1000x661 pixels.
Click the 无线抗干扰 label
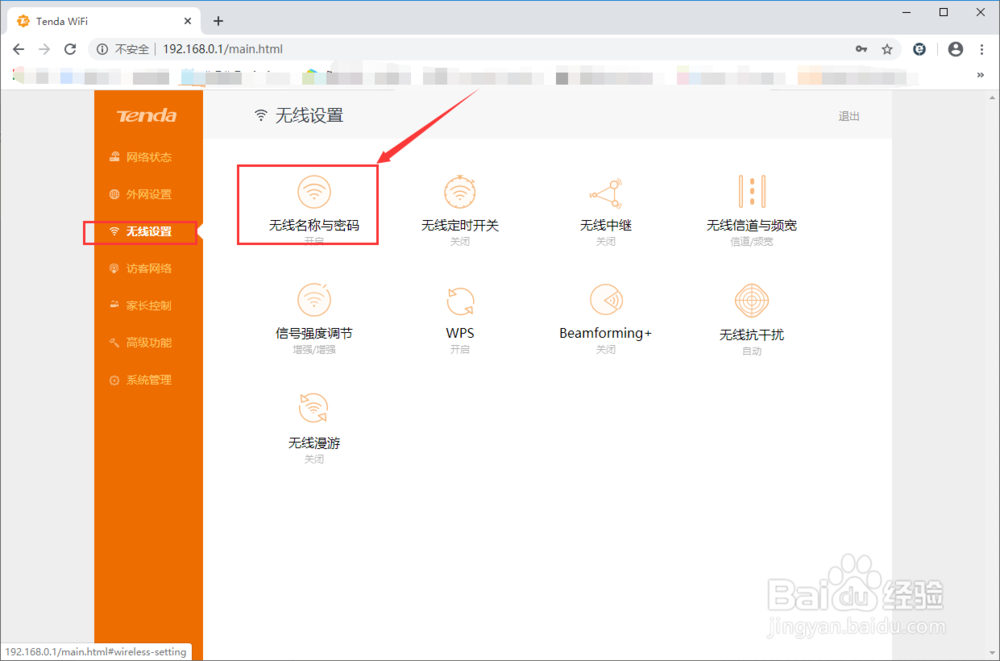tap(752, 335)
